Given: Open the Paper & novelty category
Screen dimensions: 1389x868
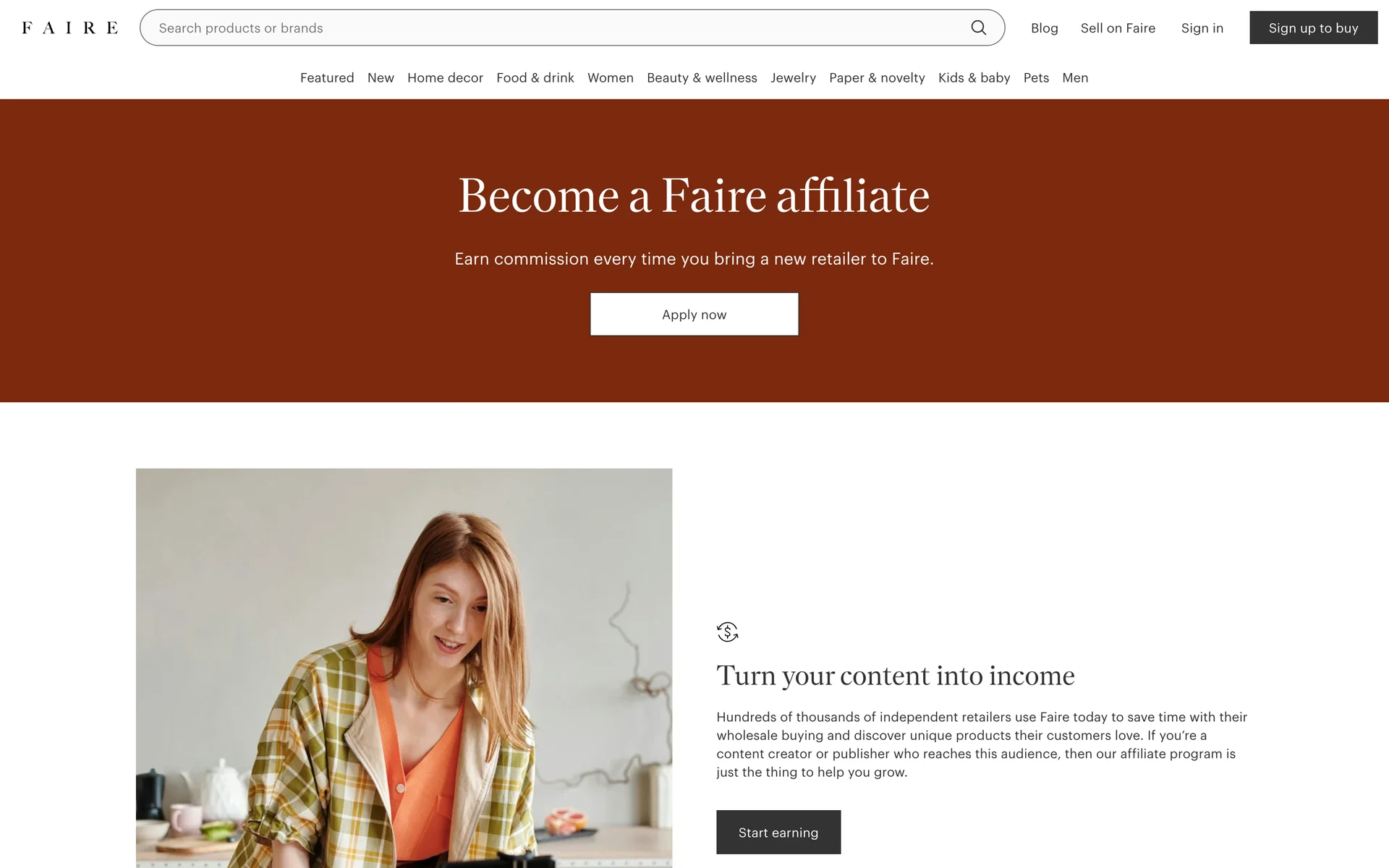Looking at the screenshot, I should [877, 77].
